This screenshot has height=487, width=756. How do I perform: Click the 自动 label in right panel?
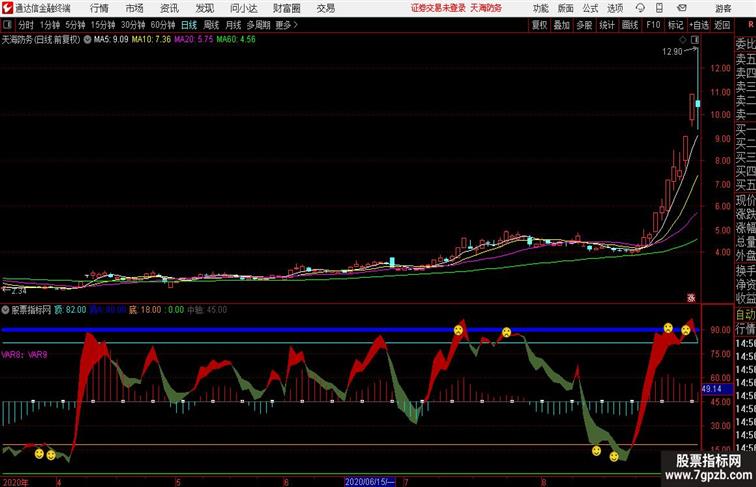745,315
